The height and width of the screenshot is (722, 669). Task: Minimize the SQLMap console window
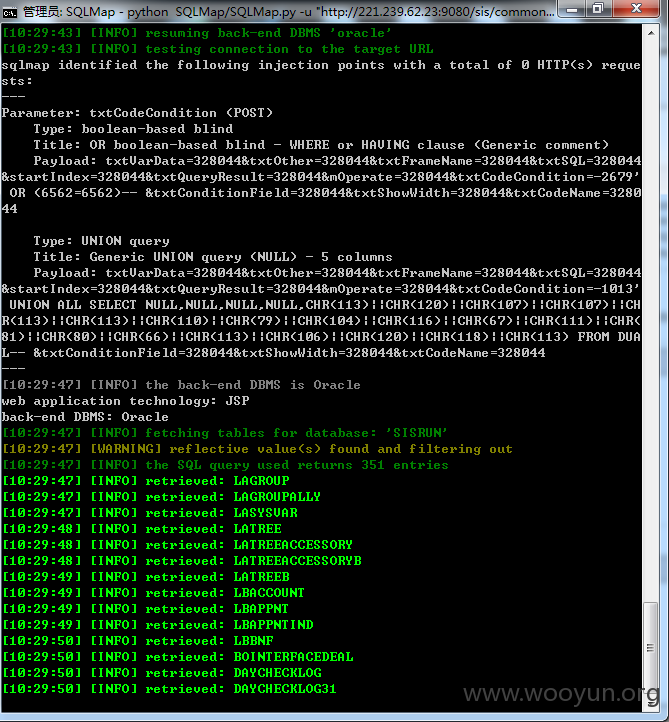[572, 9]
